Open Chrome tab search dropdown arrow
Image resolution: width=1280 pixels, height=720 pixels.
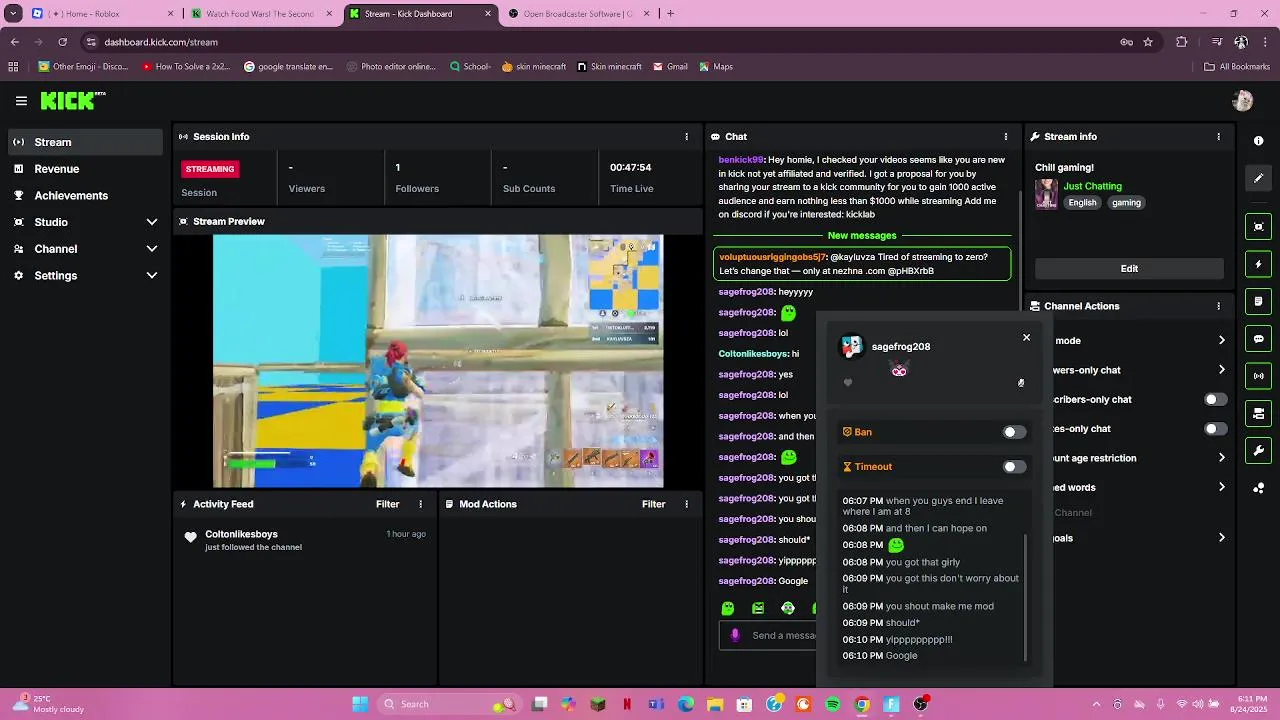click(x=13, y=14)
